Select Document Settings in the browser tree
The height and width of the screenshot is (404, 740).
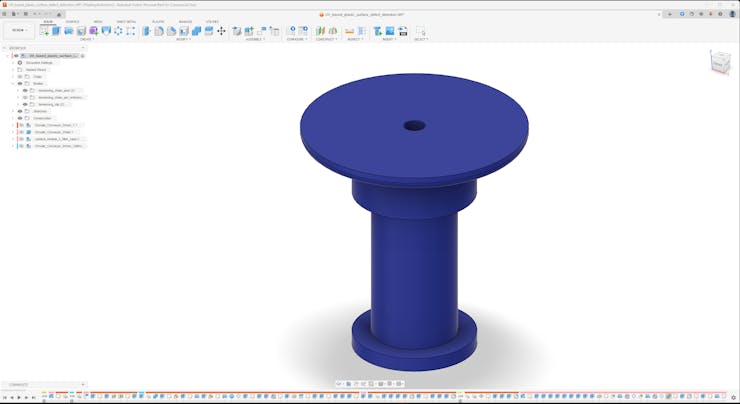(x=39, y=62)
